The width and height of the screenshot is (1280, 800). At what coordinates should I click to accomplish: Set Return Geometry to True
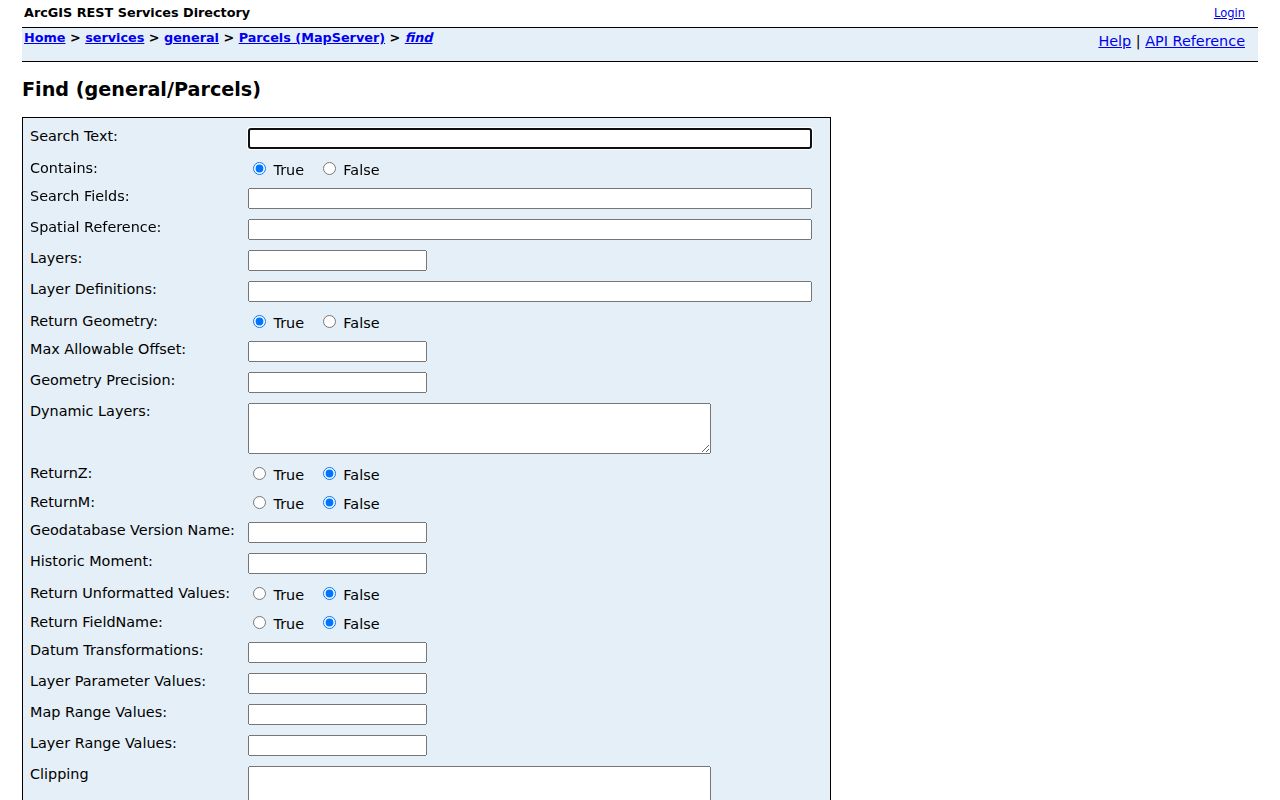tap(260, 322)
